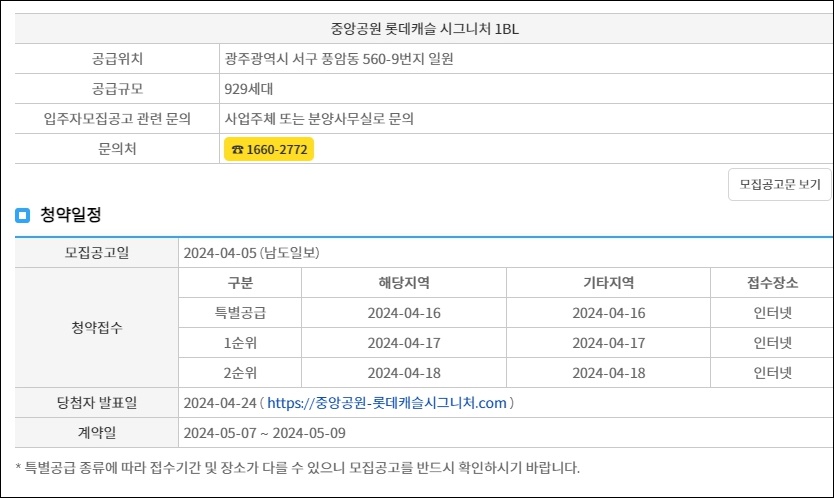Viewport: 834px width, 498px height.
Task: Click the 기타지역 column header
Action: pos(608,283)
